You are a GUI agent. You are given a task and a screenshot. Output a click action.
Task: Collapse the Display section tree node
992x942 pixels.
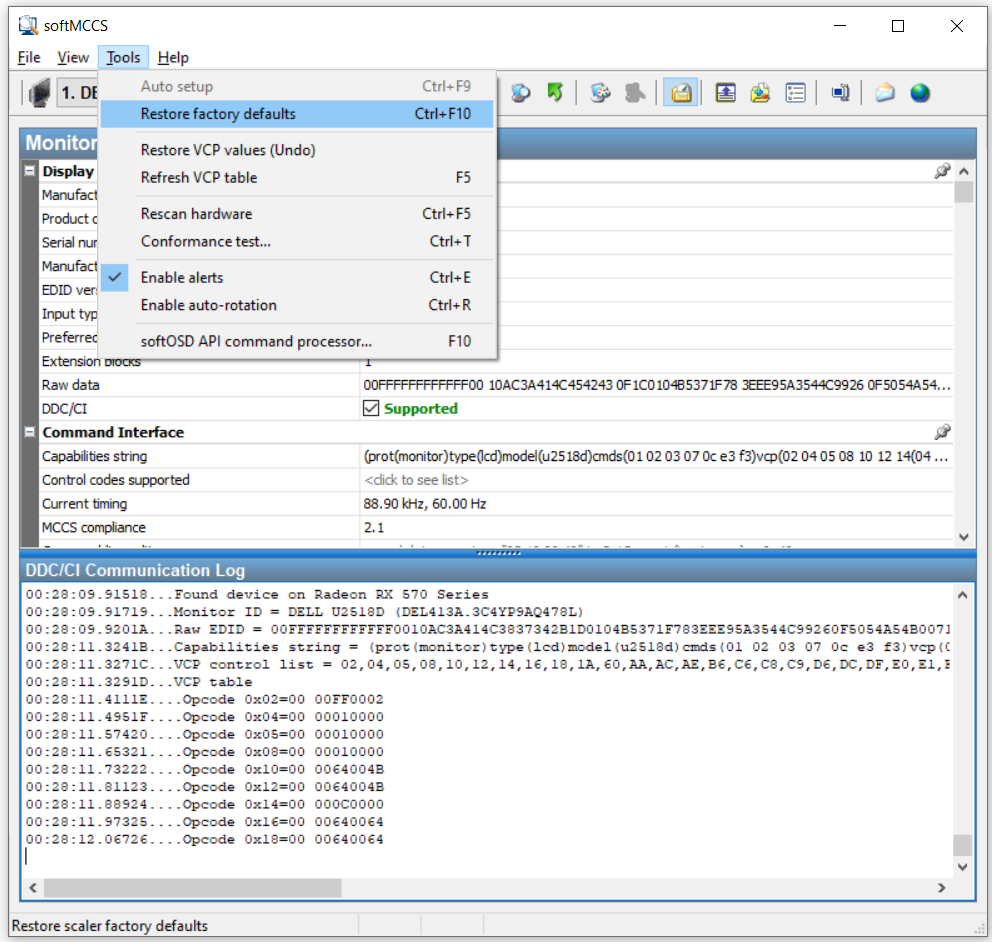pyautogui.click(x=30, y=171)
